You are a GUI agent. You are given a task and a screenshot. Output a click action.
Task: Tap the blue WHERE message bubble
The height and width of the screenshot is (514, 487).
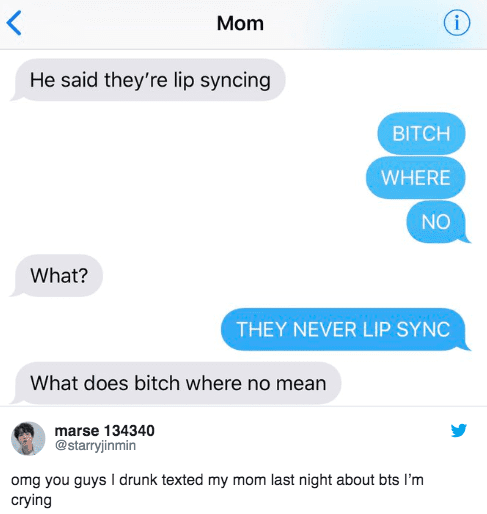click(x=416, y=177)
